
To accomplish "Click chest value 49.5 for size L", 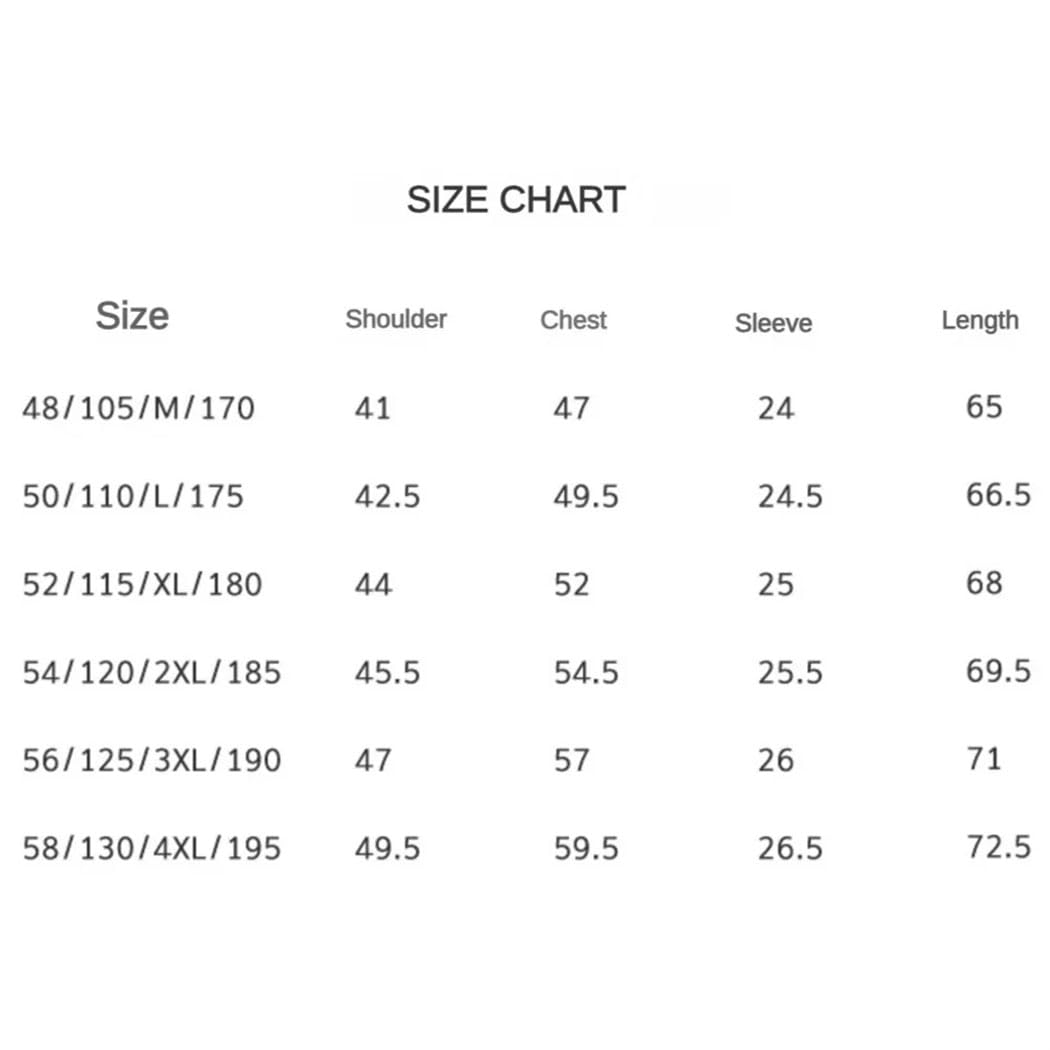I will [586, 496].
